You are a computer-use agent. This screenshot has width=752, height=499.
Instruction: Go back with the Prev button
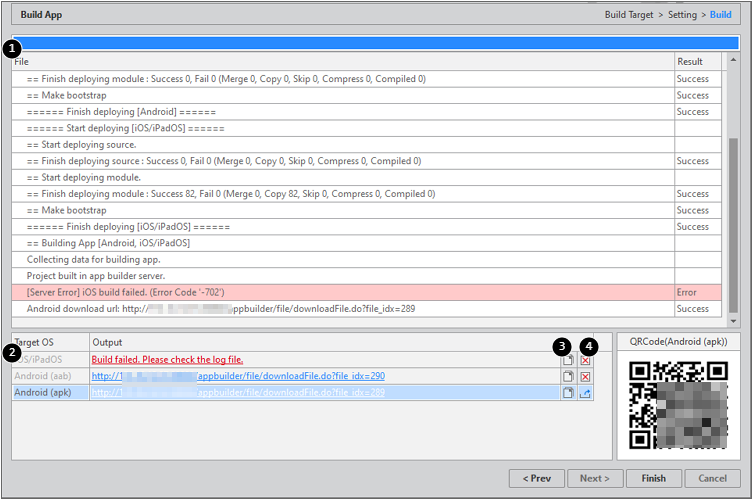click(538, 478)
